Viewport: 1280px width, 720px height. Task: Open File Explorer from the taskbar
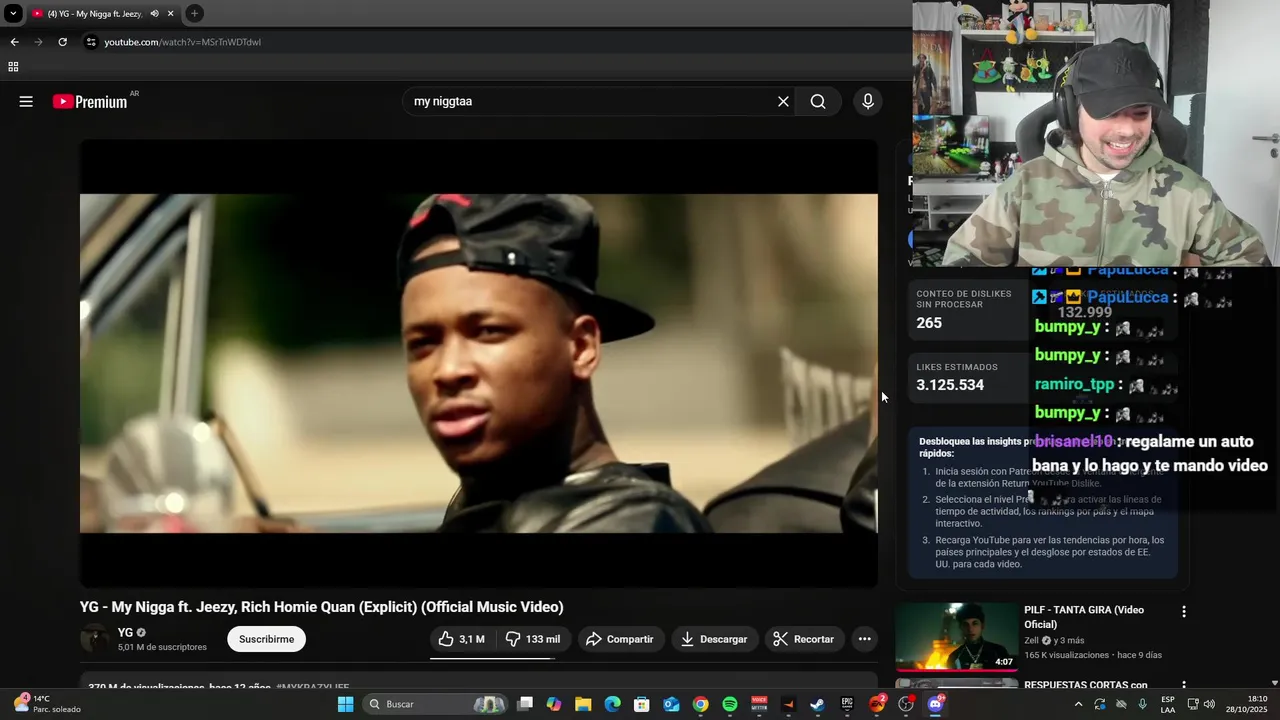[x=583, y=704]
